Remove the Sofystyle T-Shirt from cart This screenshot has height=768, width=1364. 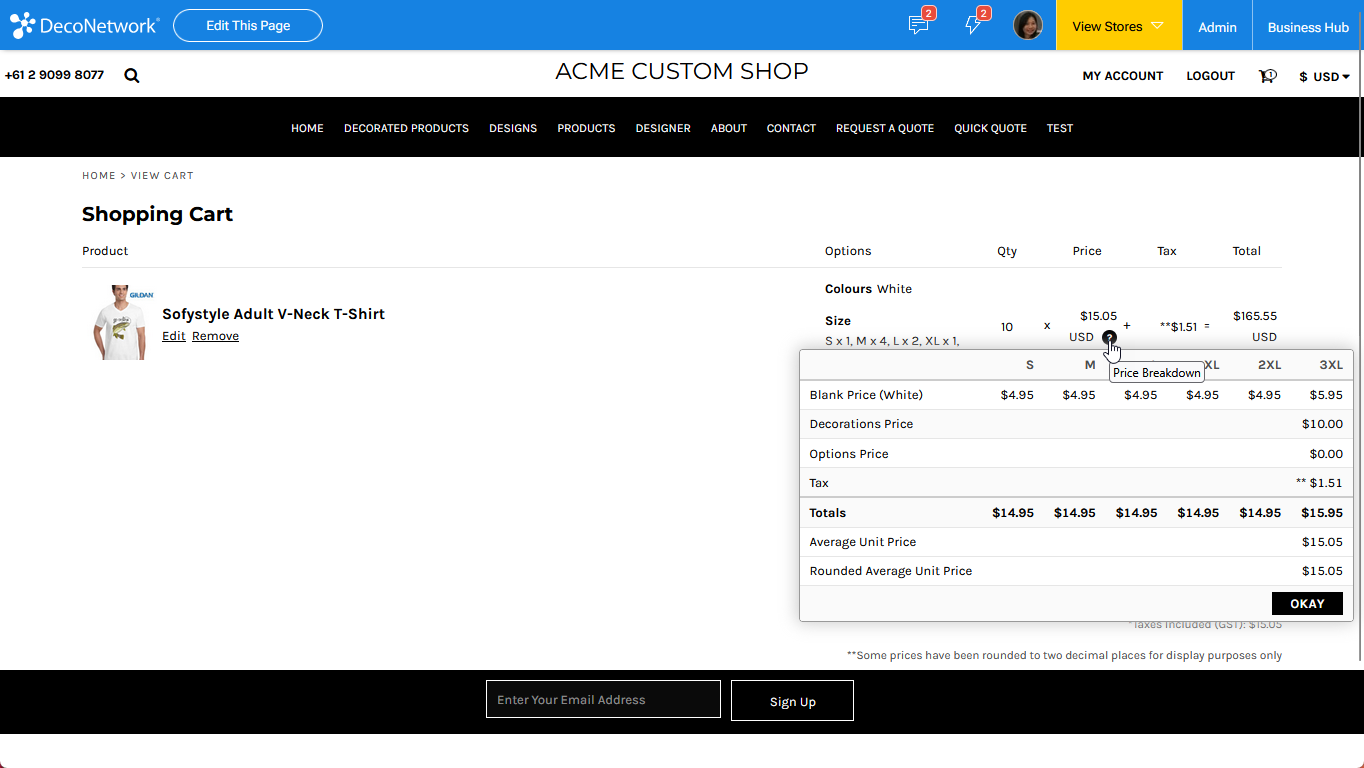215,336
